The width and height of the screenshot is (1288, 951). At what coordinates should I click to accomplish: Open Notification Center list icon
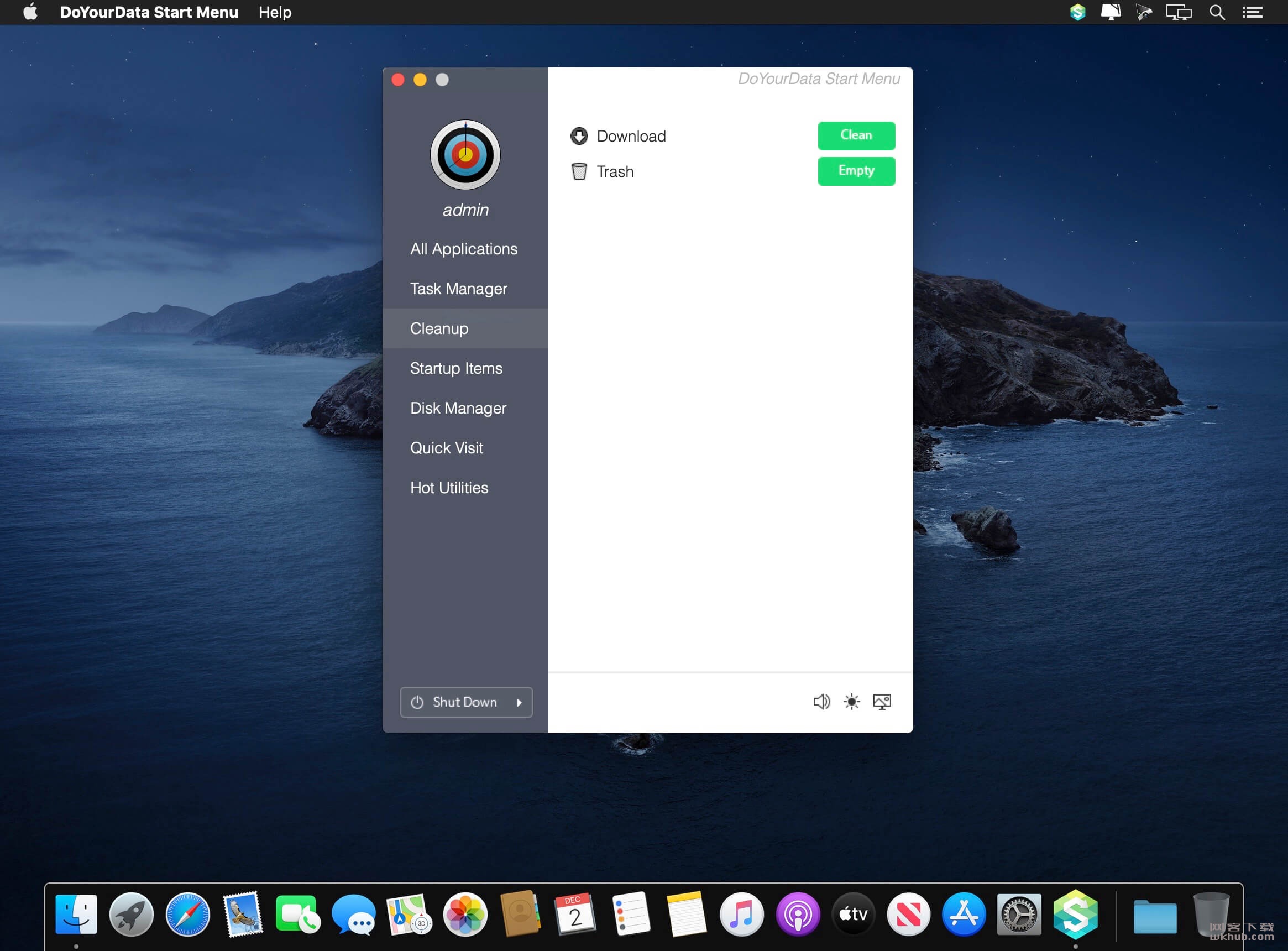pyautogui.click(x=1252, y=12)
